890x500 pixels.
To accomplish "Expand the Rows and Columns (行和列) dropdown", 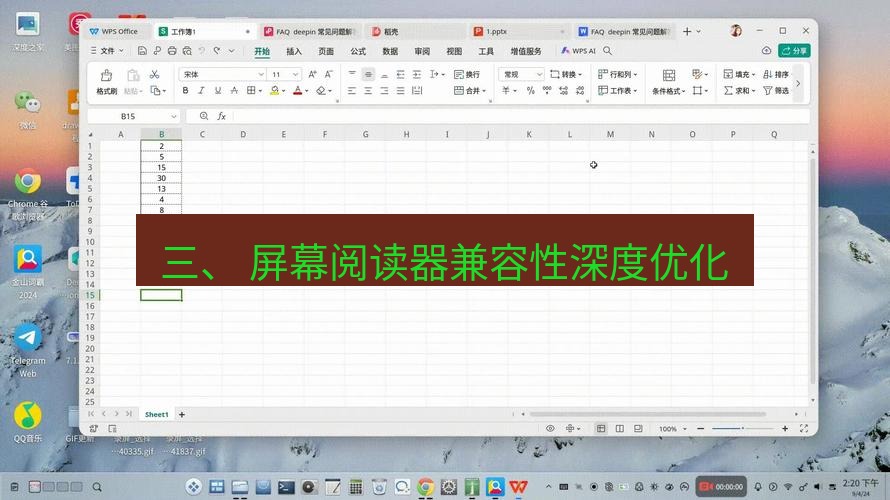I will point(635,74).
